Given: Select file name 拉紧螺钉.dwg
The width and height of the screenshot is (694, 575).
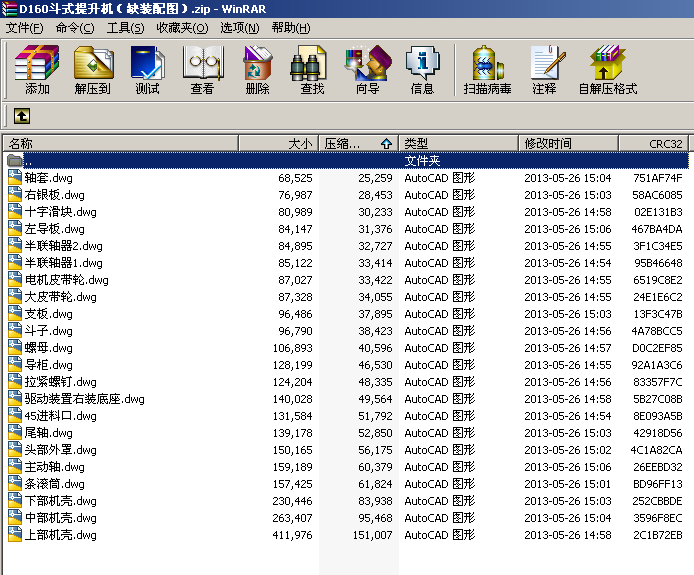Looking at the screenshot, I should [x=61, y=382].
